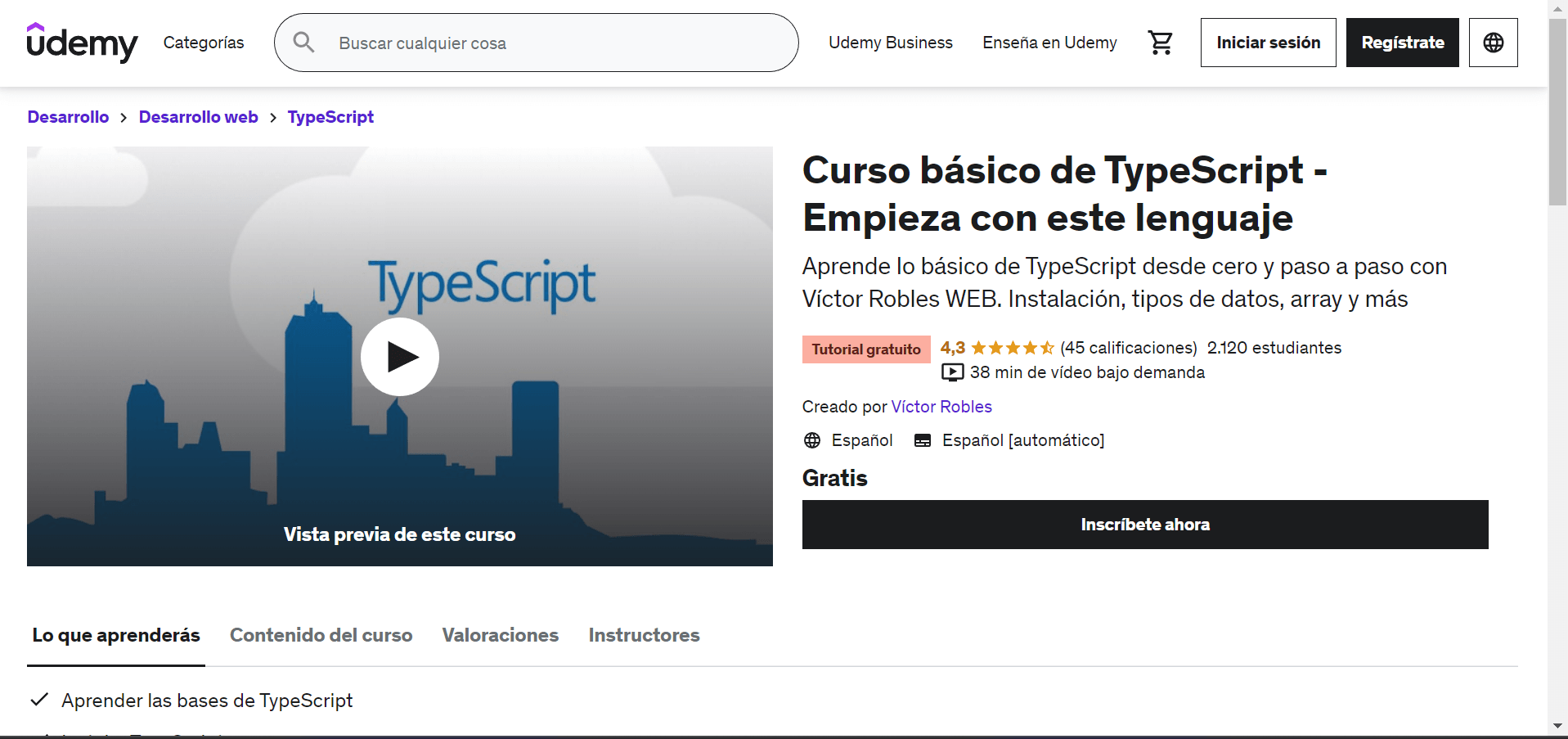The height and width of the screenshot is (739, 1568).
Task: Open the shopping cart icon
Action: 1160,43
